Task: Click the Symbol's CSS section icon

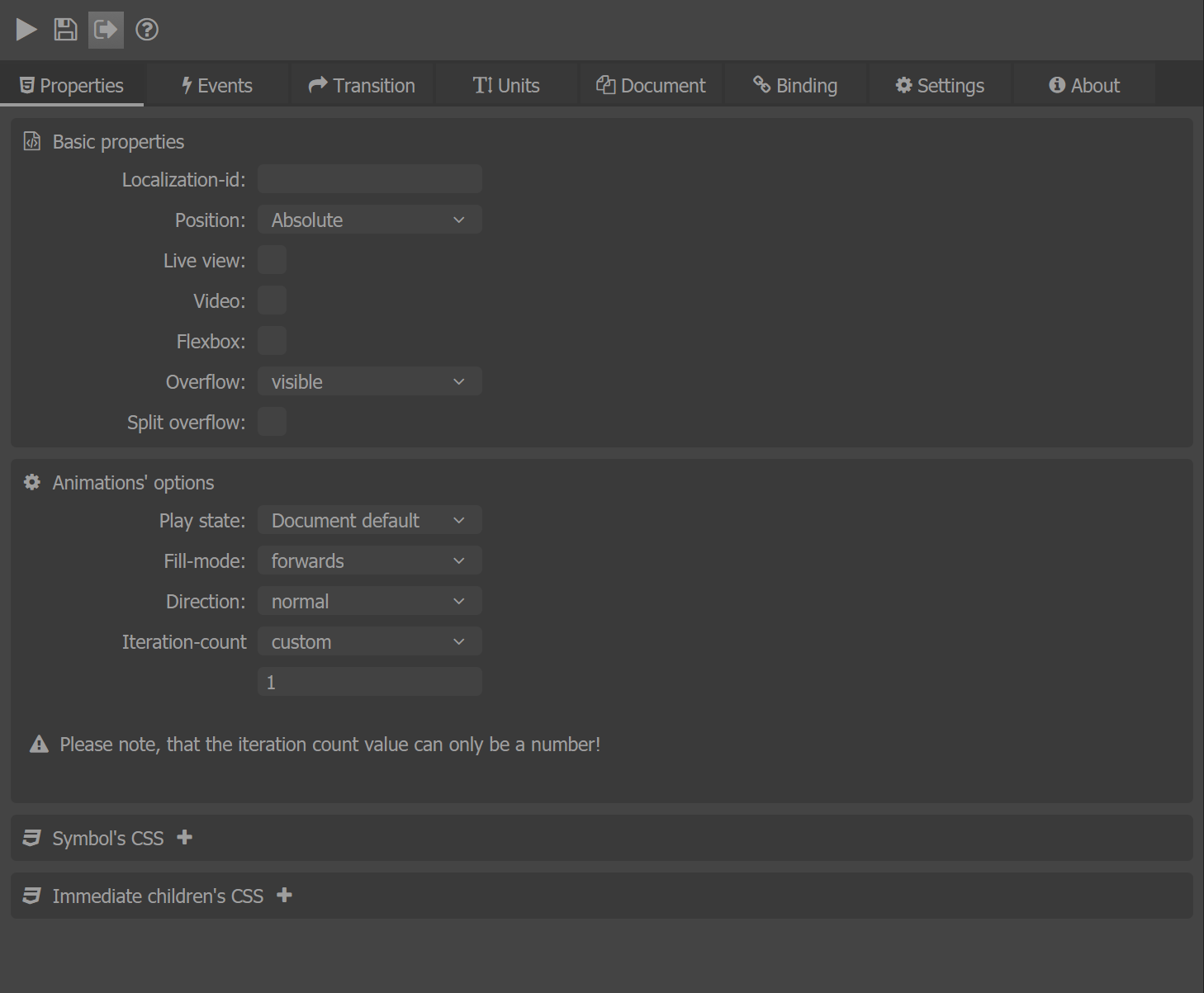Action: [31, 838]
